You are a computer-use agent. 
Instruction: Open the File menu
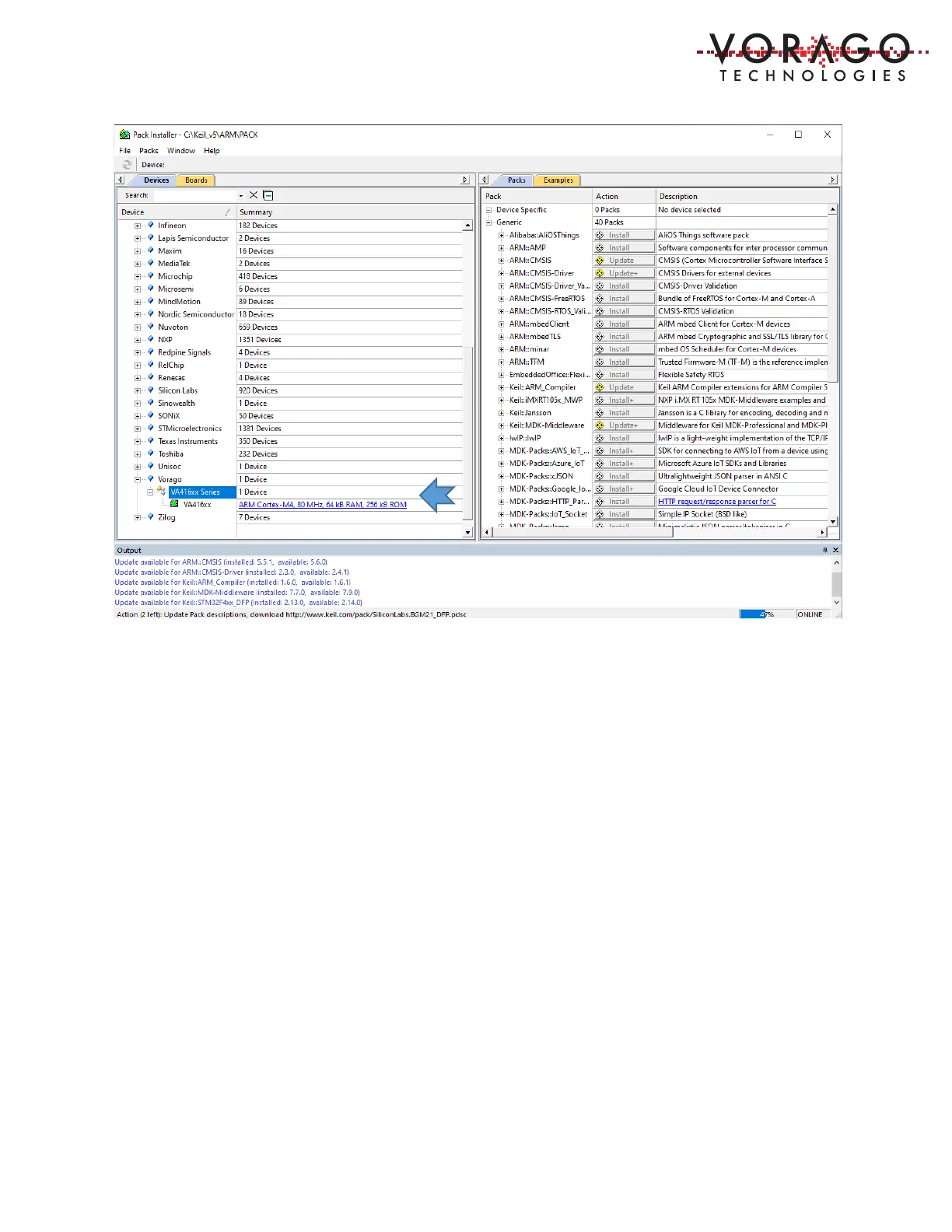[124, 151]
